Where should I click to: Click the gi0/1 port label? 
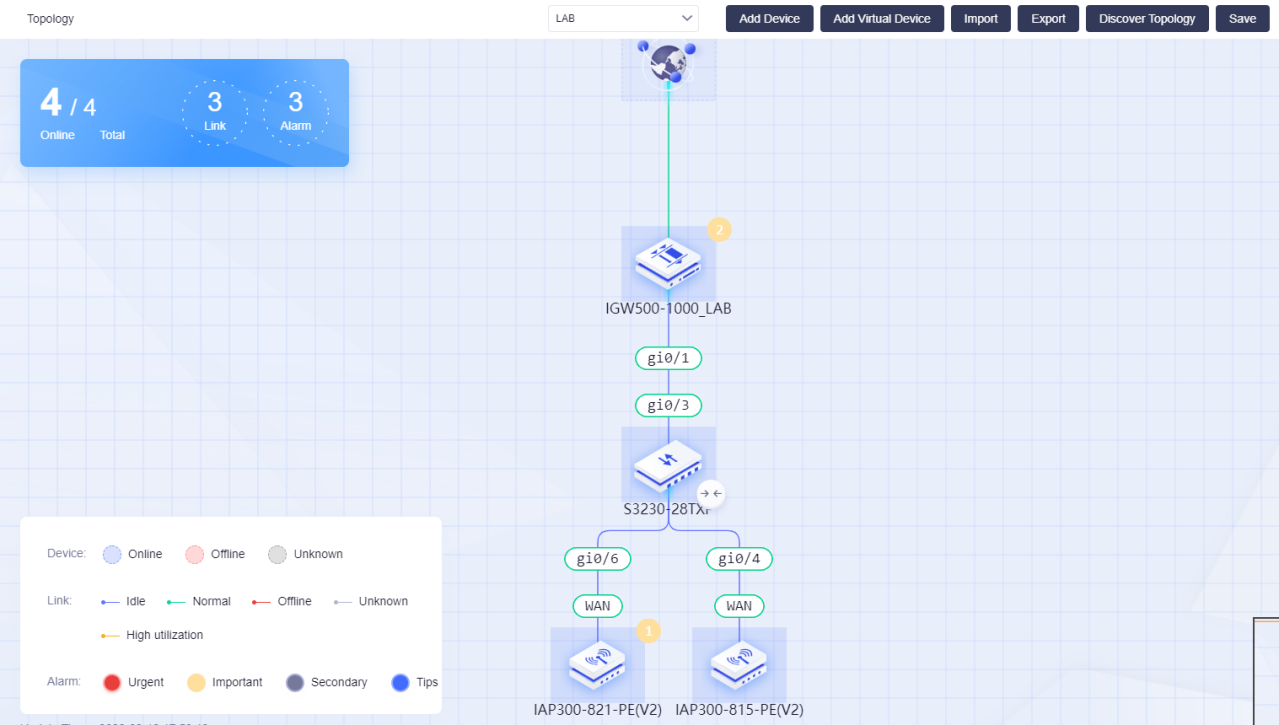tap(668, 357)
